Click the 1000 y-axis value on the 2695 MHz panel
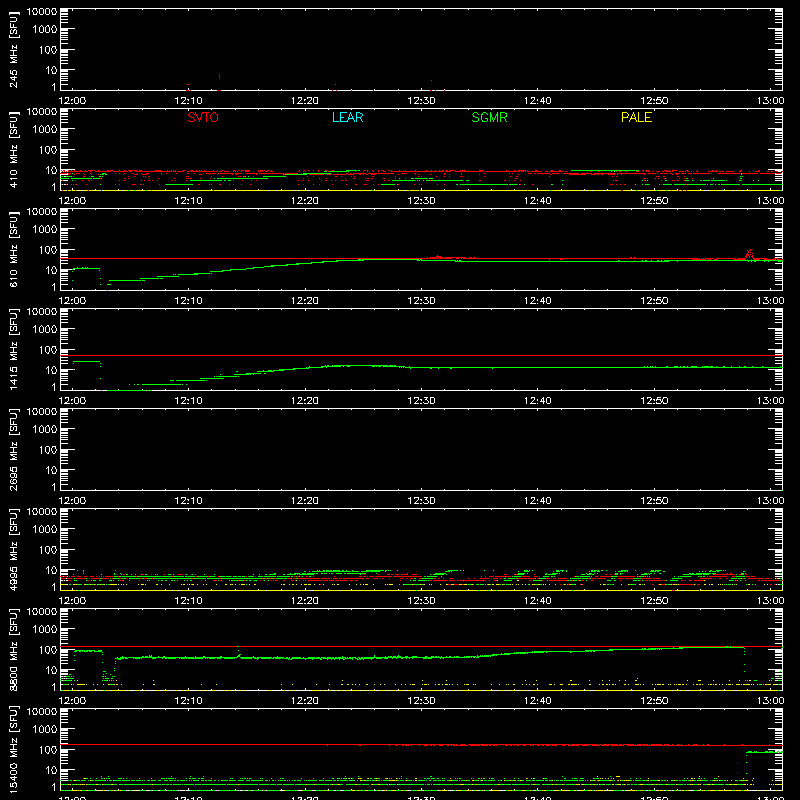Viewport: 800px width, 800px height. tap(45, 430)
